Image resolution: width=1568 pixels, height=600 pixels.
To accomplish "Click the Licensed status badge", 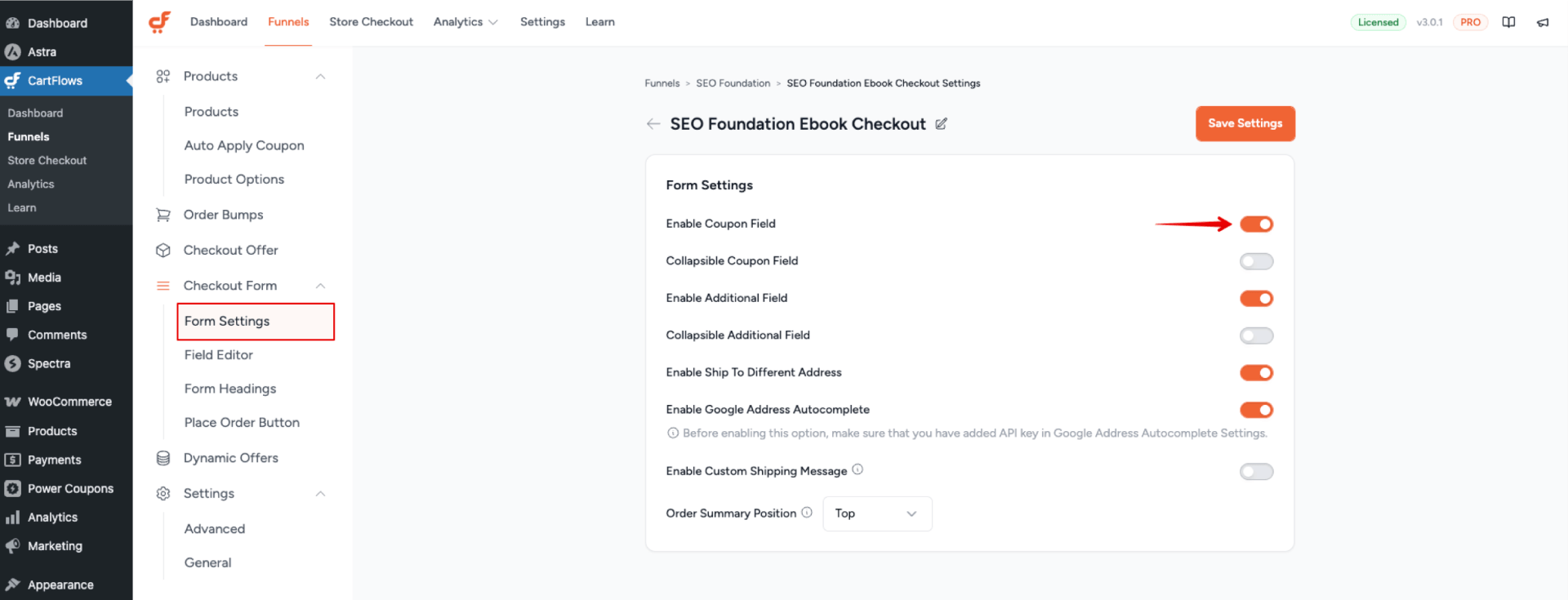I will (x=1379, y=22).
